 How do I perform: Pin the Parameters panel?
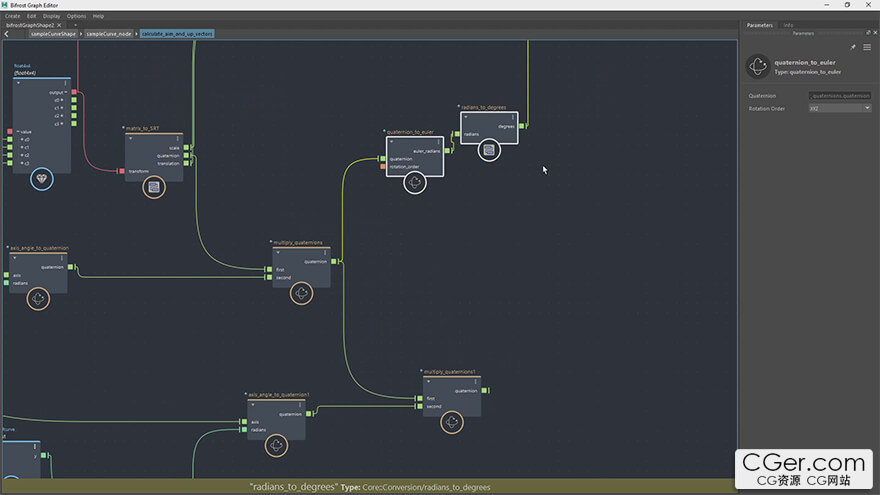[853, 47]
